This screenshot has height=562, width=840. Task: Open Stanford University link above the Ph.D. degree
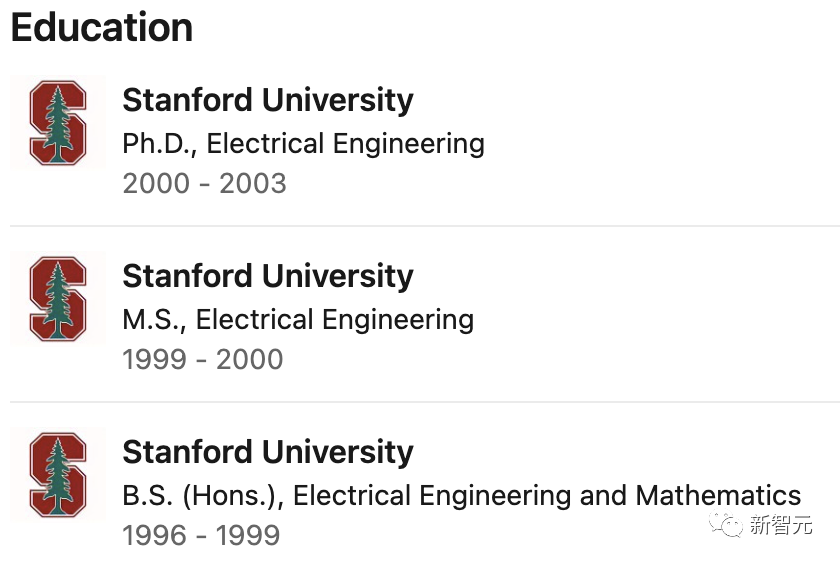pos(267,100)
